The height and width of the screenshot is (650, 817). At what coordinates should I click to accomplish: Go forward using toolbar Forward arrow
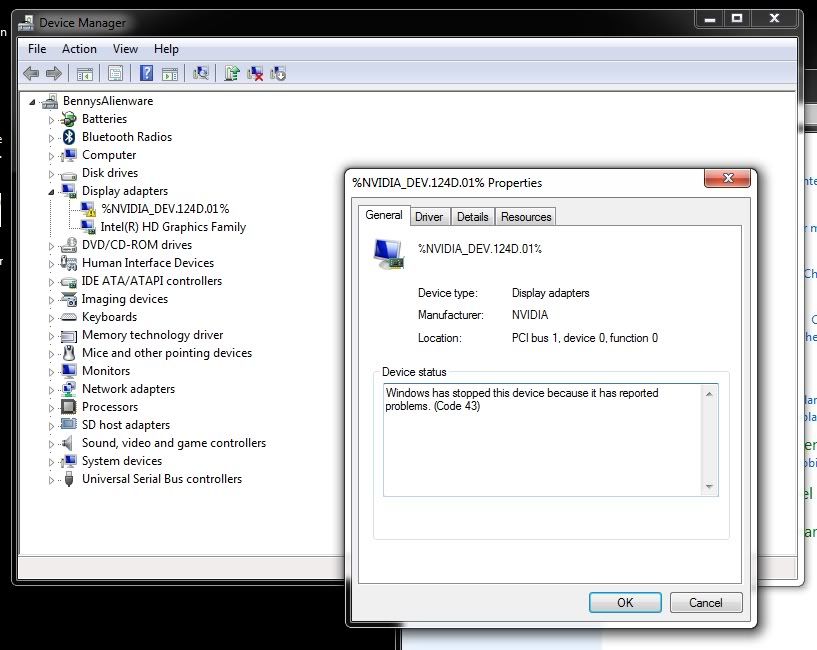(x=54, y=73)
